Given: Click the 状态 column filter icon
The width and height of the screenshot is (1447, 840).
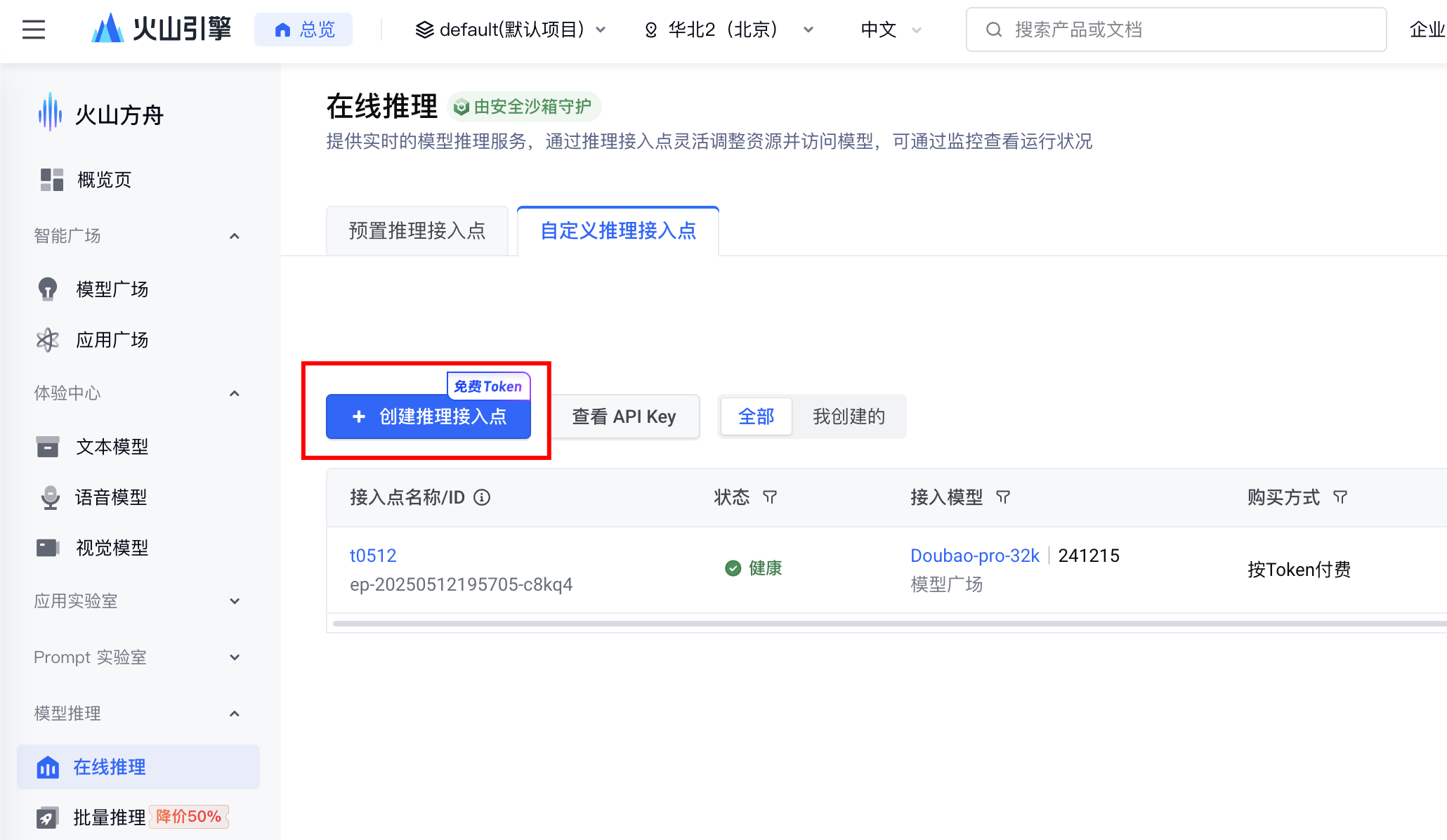Looking at the screenshot, I should coord(770,497).
